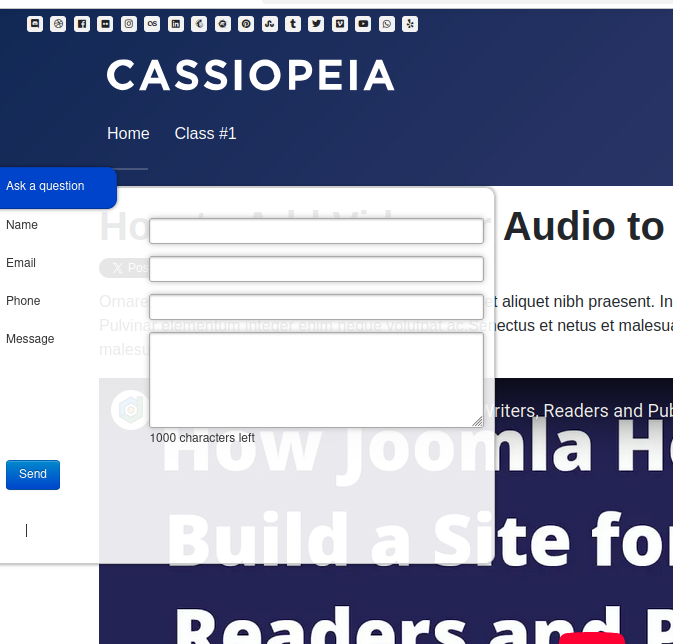Click the Email field label
Screen dimensions: 673x644
(21, 263)
